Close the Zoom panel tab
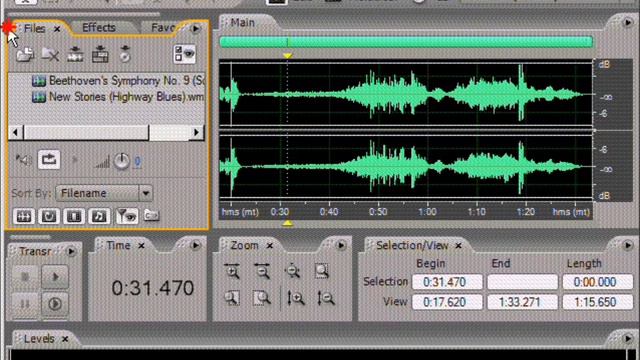Image resolution: width=640 pixels, height=360 pixels. [270, 246]
